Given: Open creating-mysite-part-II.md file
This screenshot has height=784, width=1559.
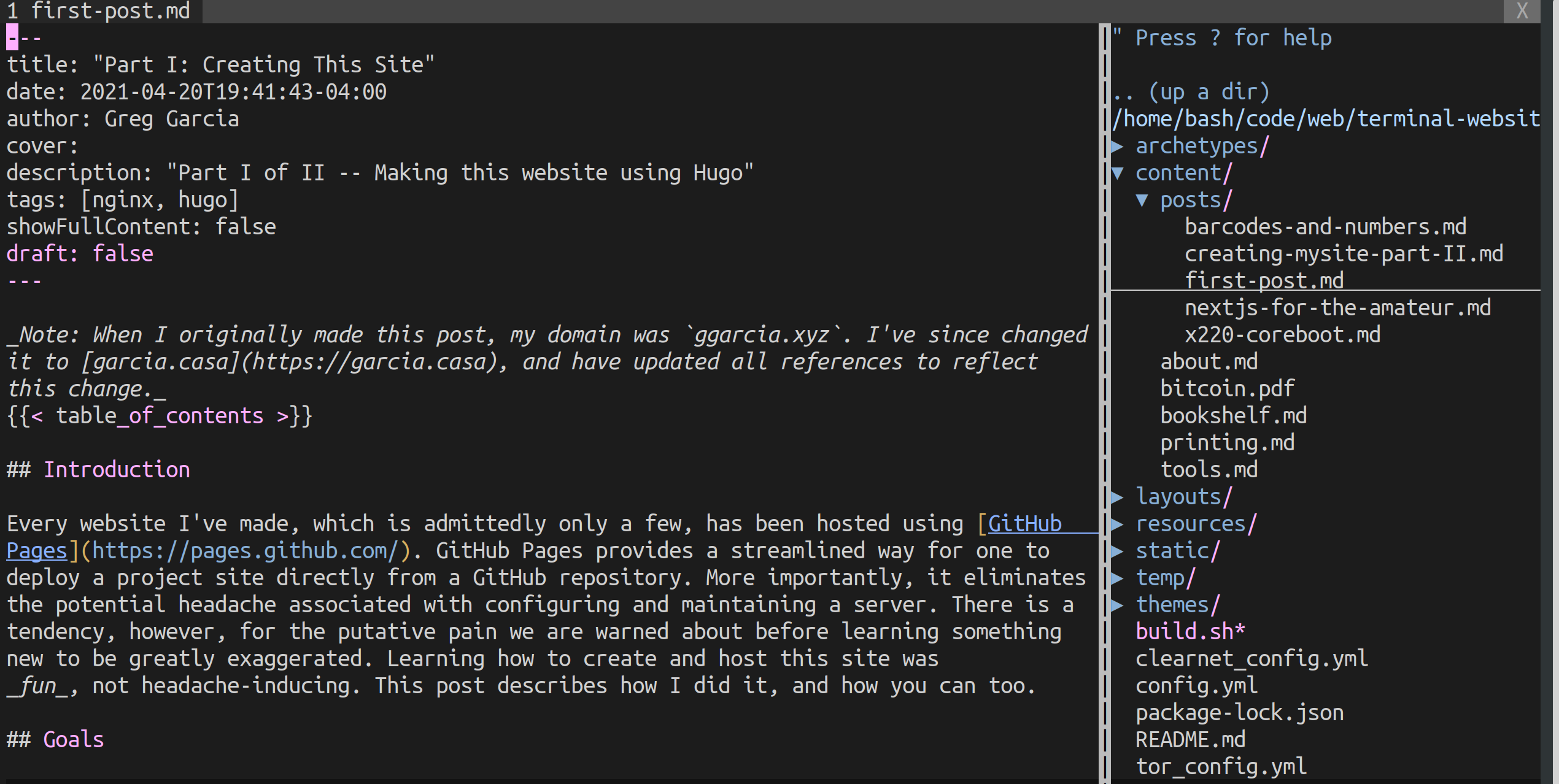Looking at the screenshot, I should click(1344, 254).
